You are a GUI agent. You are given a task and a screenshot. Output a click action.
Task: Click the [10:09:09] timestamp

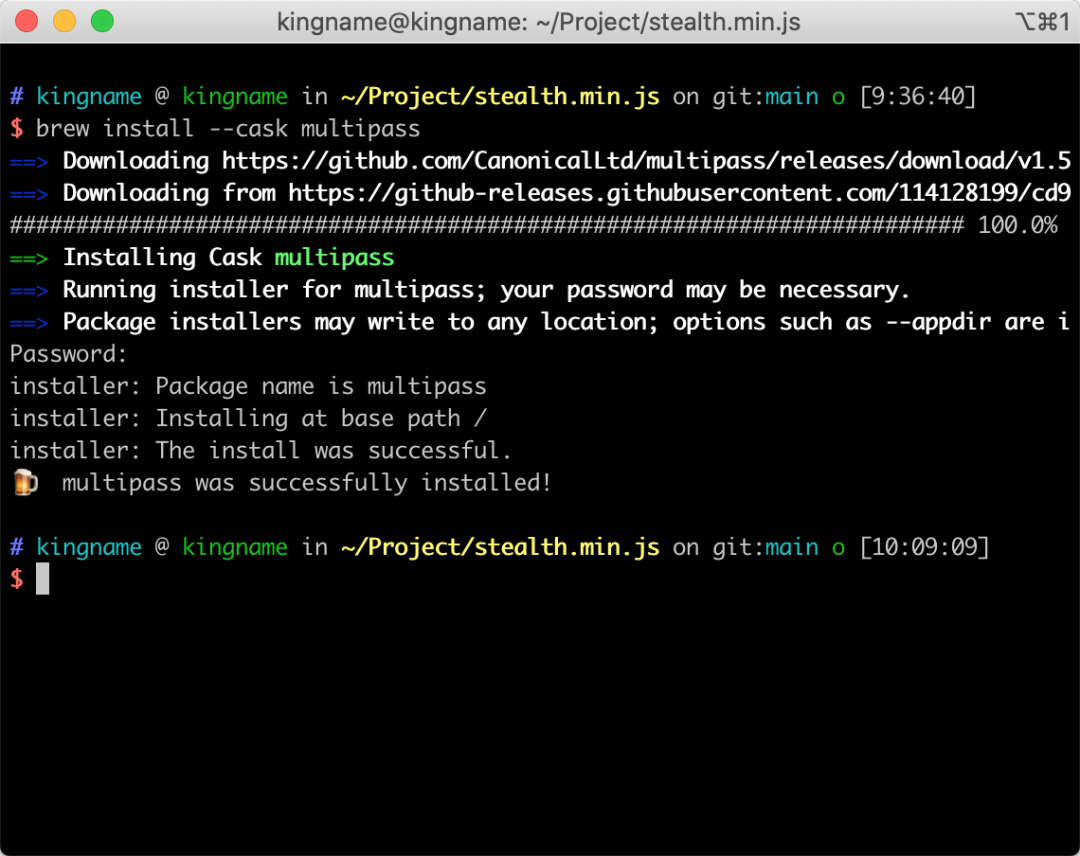pyautogui.click(x=924, y=547)
